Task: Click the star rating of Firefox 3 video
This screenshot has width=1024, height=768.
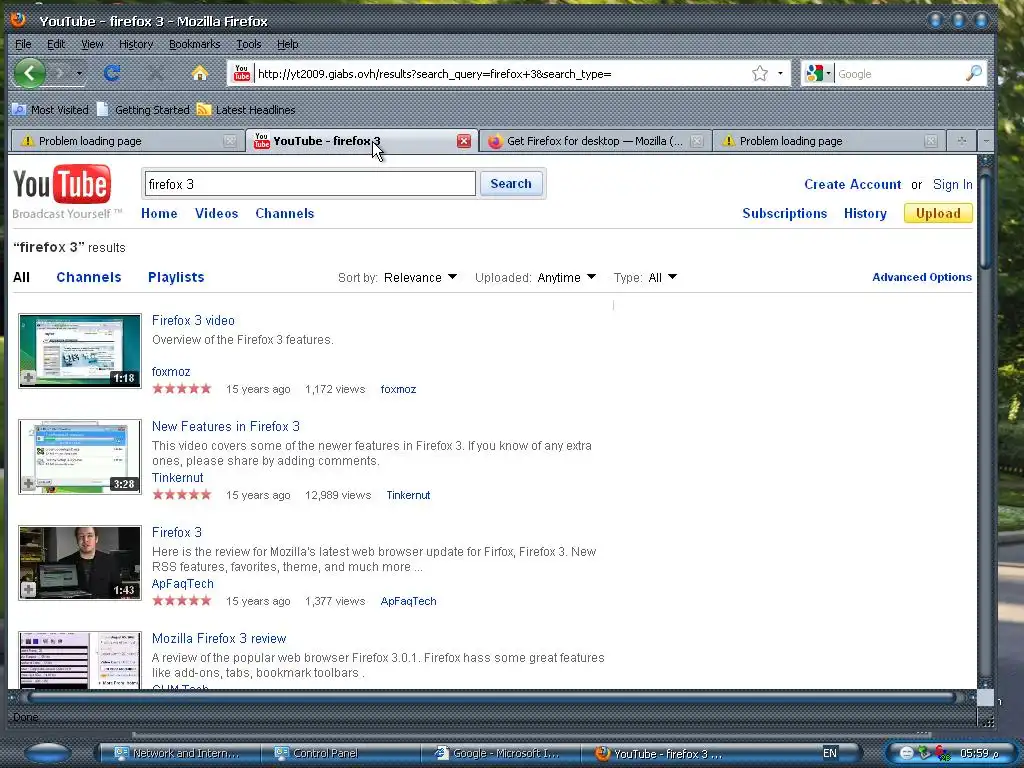Action: 182,389
